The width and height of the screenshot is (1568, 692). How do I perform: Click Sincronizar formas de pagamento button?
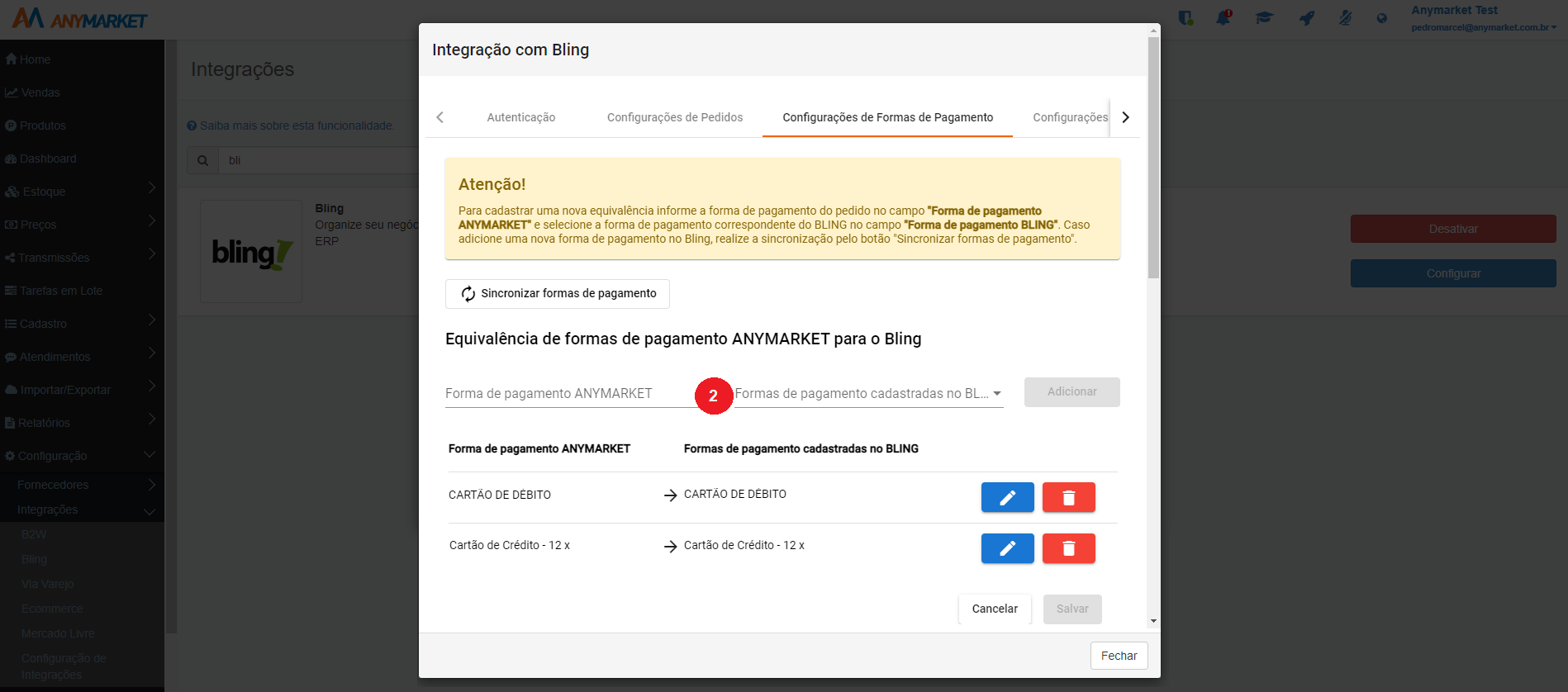558,294
